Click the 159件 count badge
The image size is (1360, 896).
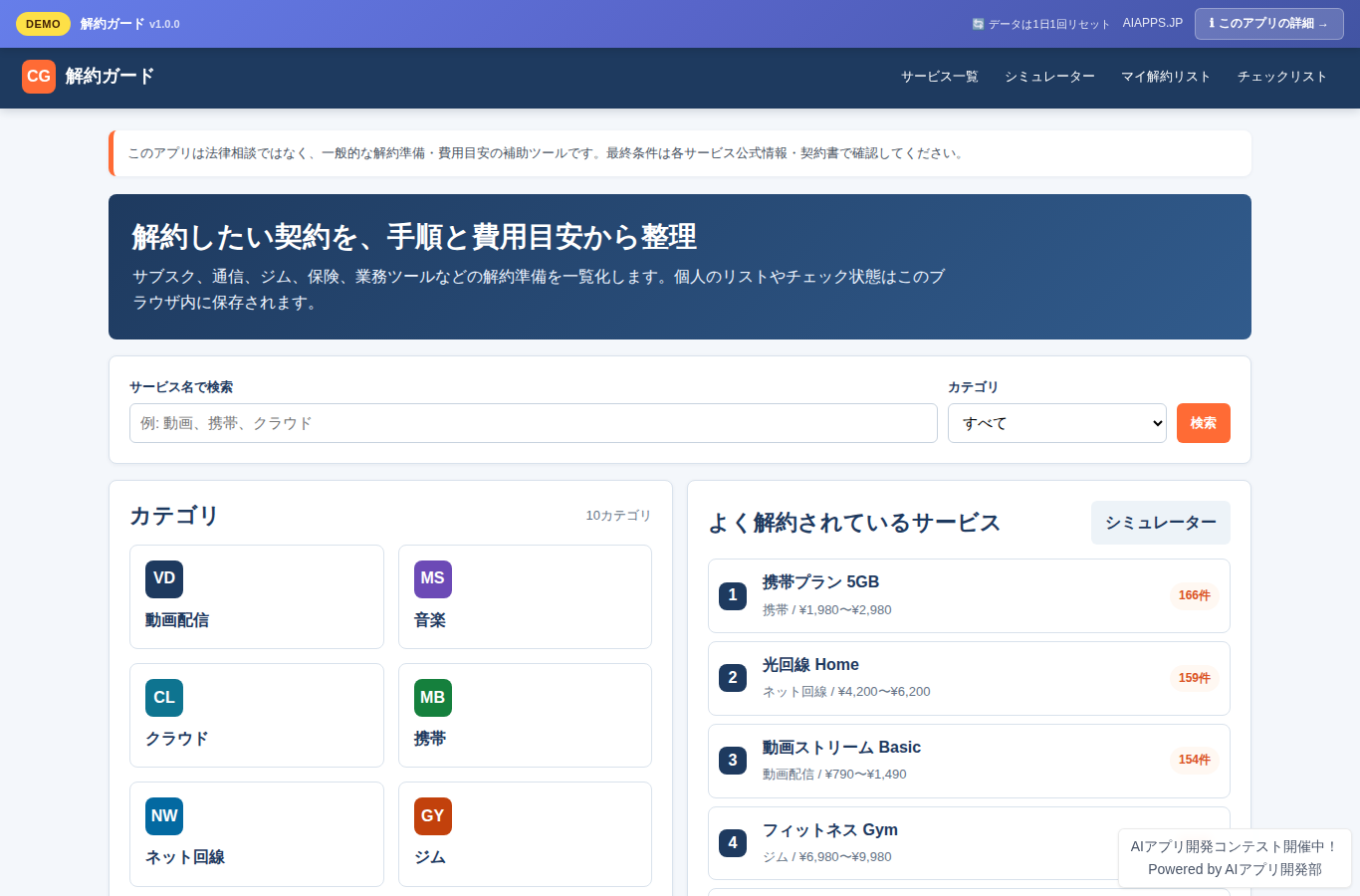1195,678
